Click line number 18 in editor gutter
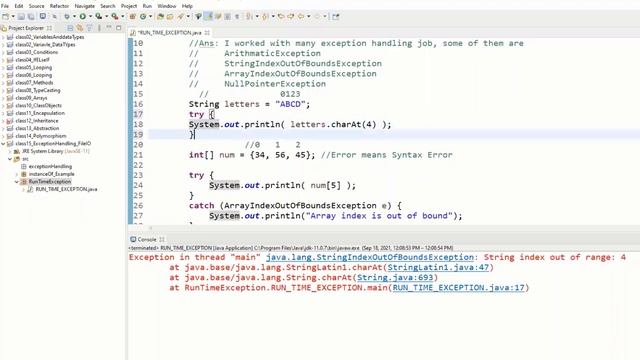Screen dimensions: 640x360 point(138,124)
